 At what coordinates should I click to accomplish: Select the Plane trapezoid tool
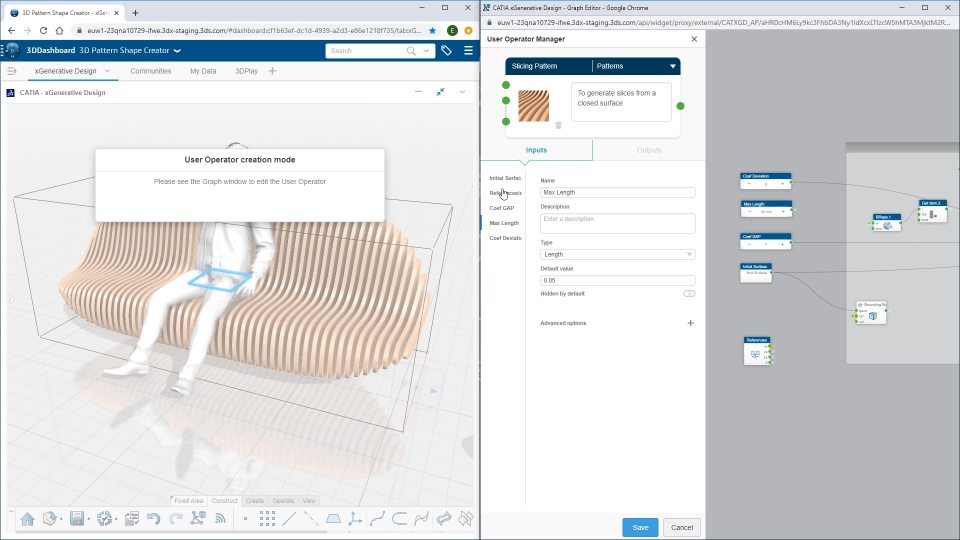[333, 519]
